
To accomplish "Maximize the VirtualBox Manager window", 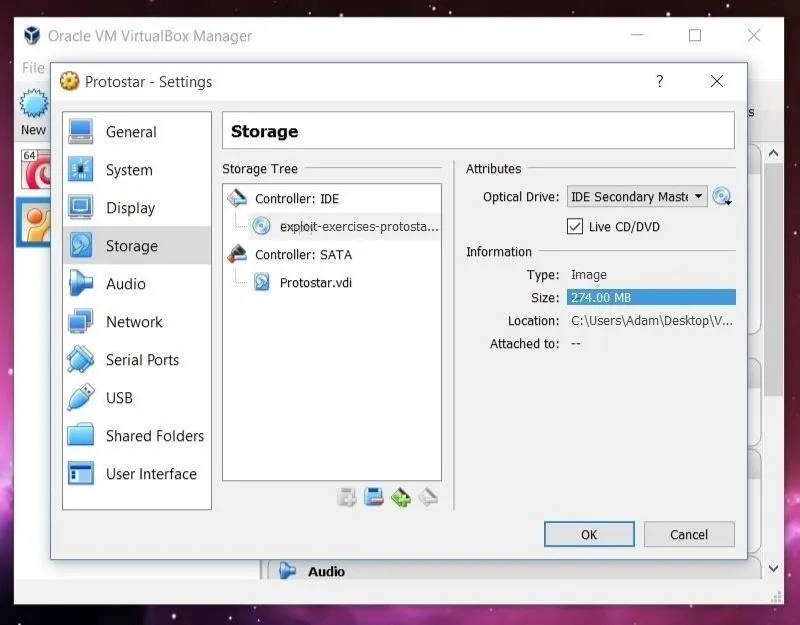I will click(695, 35).
